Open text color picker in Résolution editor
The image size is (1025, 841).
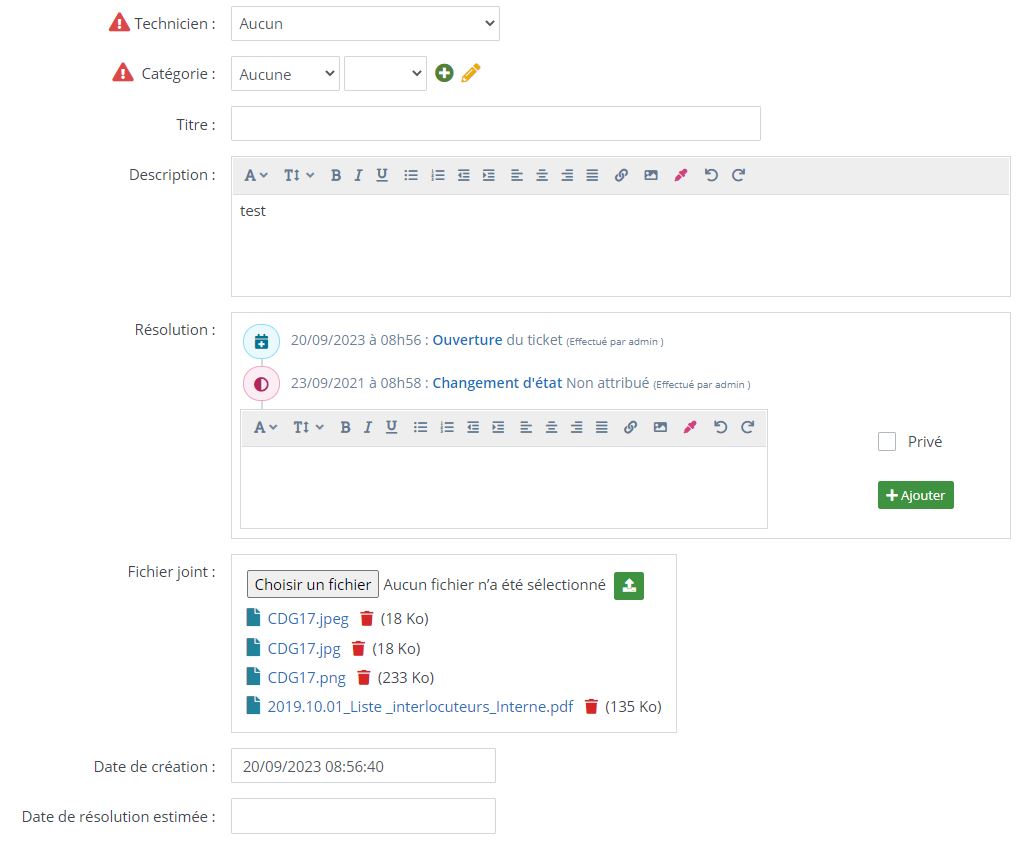coord(690,427)
